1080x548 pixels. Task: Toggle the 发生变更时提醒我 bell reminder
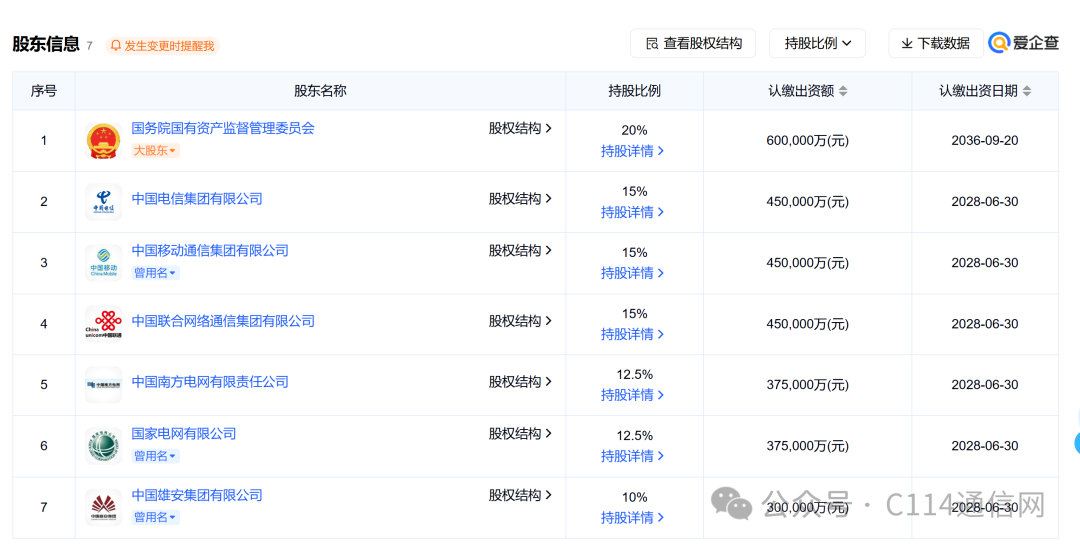tap(163, 45)
